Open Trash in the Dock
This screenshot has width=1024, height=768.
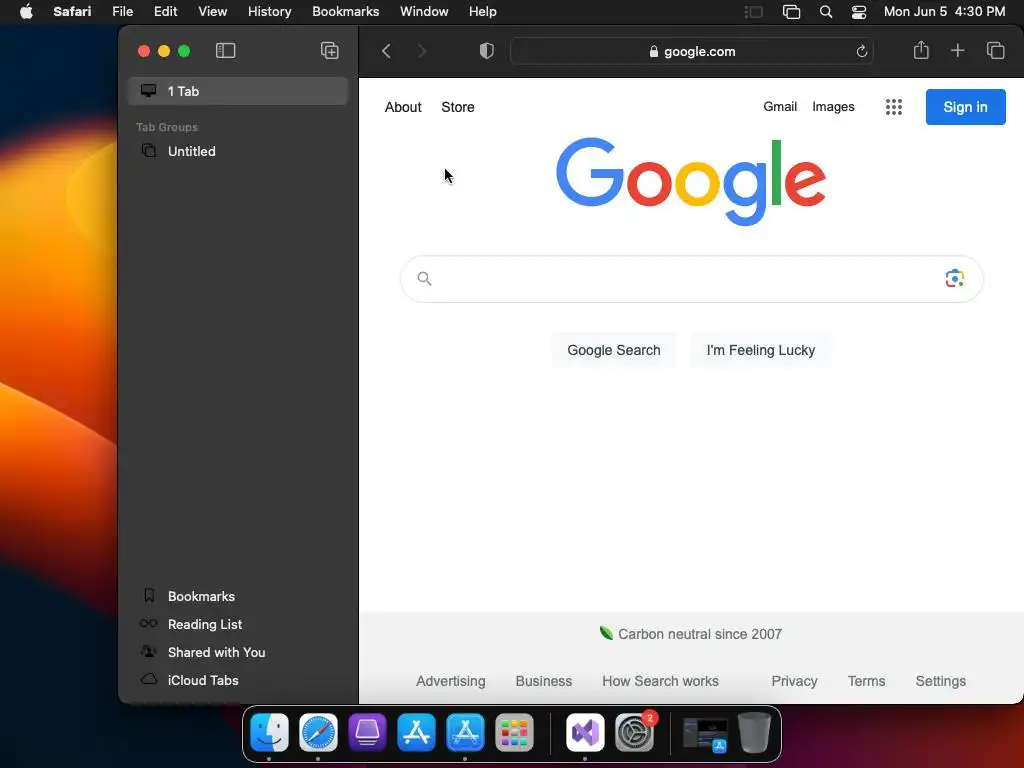point(754,732)
